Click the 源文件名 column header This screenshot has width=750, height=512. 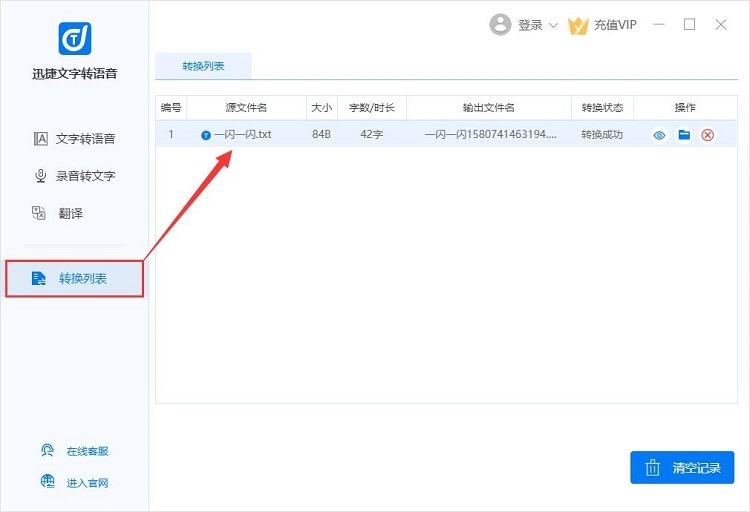coord(246,108)
